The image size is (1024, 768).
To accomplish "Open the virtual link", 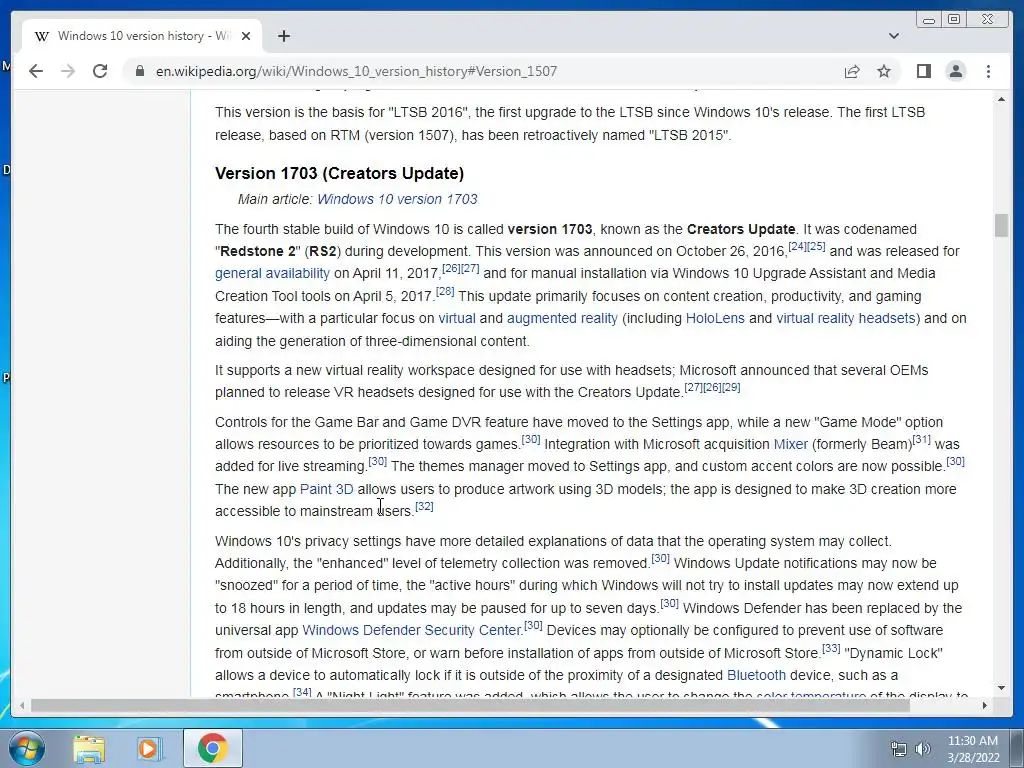I will [x=456, y=319].
